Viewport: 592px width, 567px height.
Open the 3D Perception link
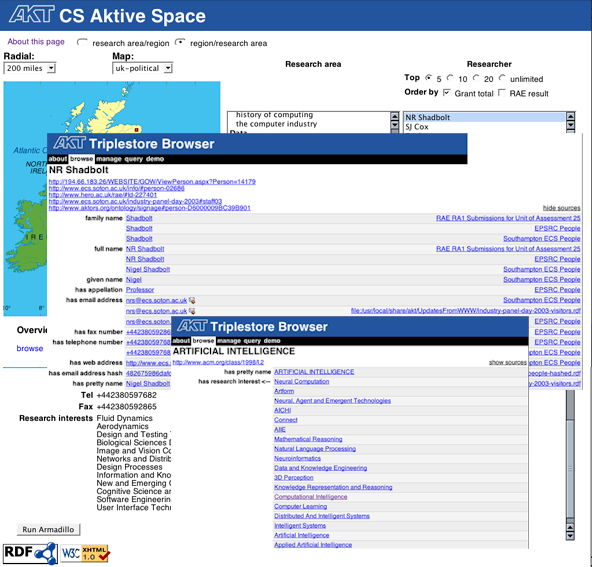tap(294, 478)
